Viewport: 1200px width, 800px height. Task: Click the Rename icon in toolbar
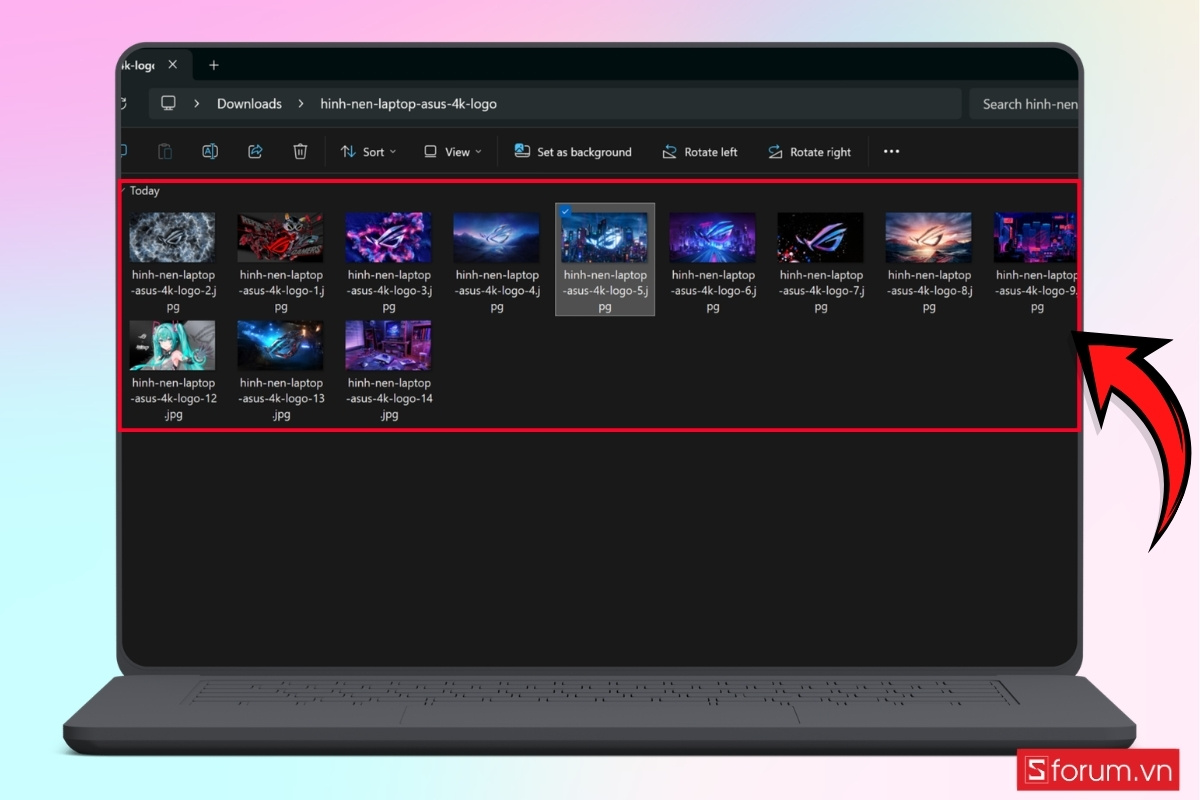pos(210,151)
